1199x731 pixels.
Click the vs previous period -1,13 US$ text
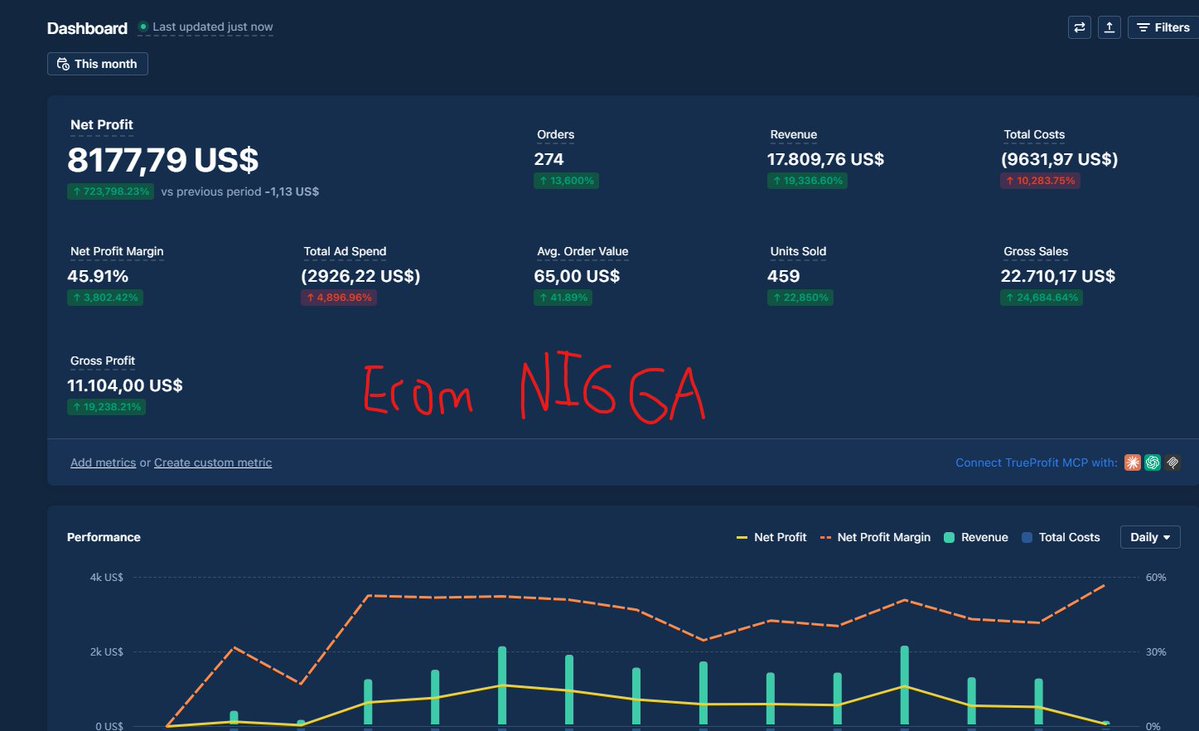point(239,192)
